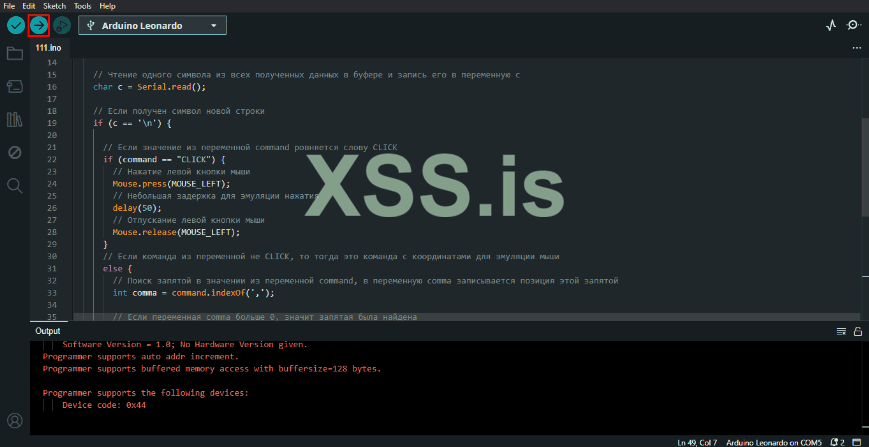Viewport: 869px width, 447px height.
Task: Open the editor tab three-dots menu
Action: [x=857, y=48]
